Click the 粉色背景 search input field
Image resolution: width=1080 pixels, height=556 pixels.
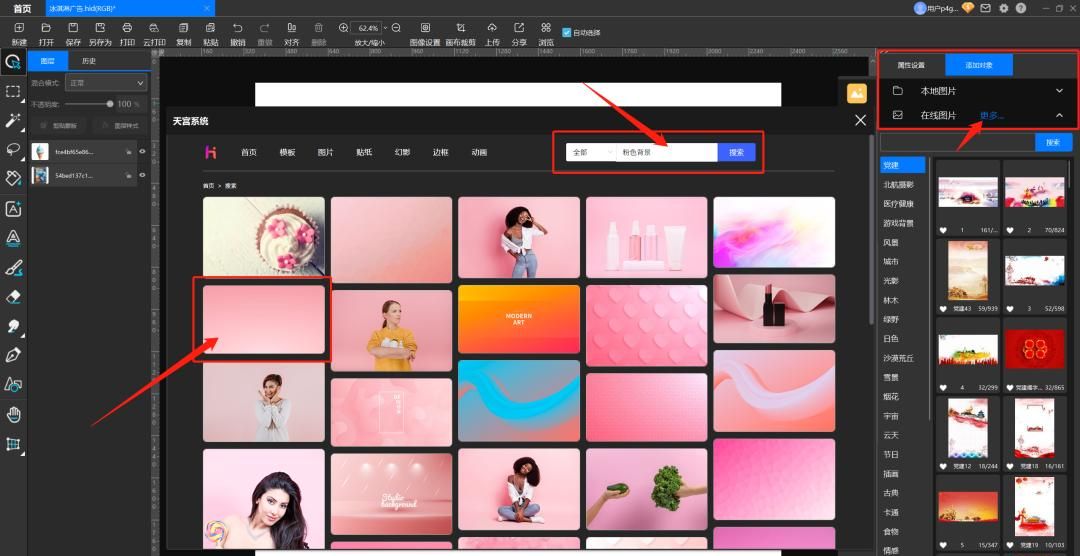(x=666, y=152)
